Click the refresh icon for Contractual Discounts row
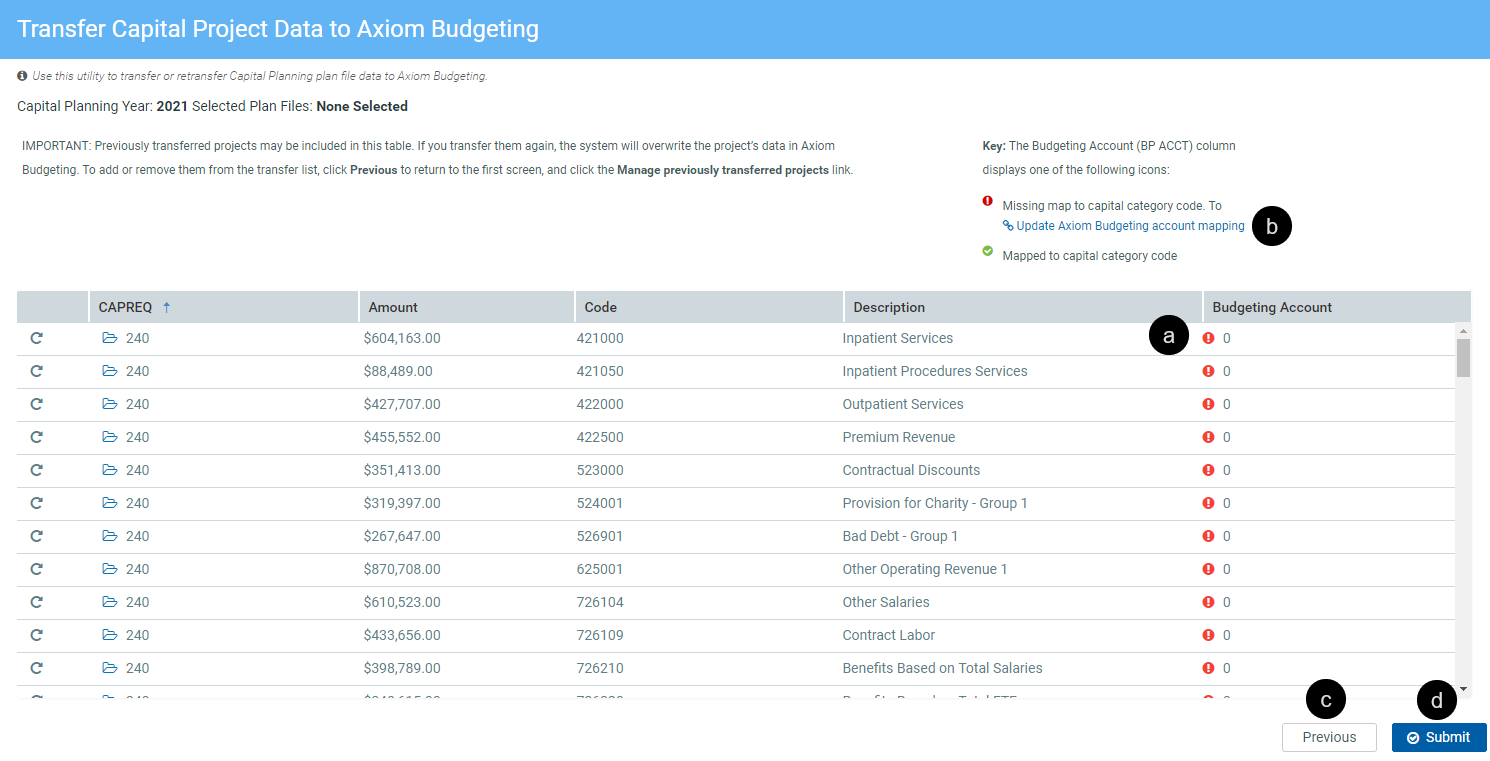 [37, 470]
